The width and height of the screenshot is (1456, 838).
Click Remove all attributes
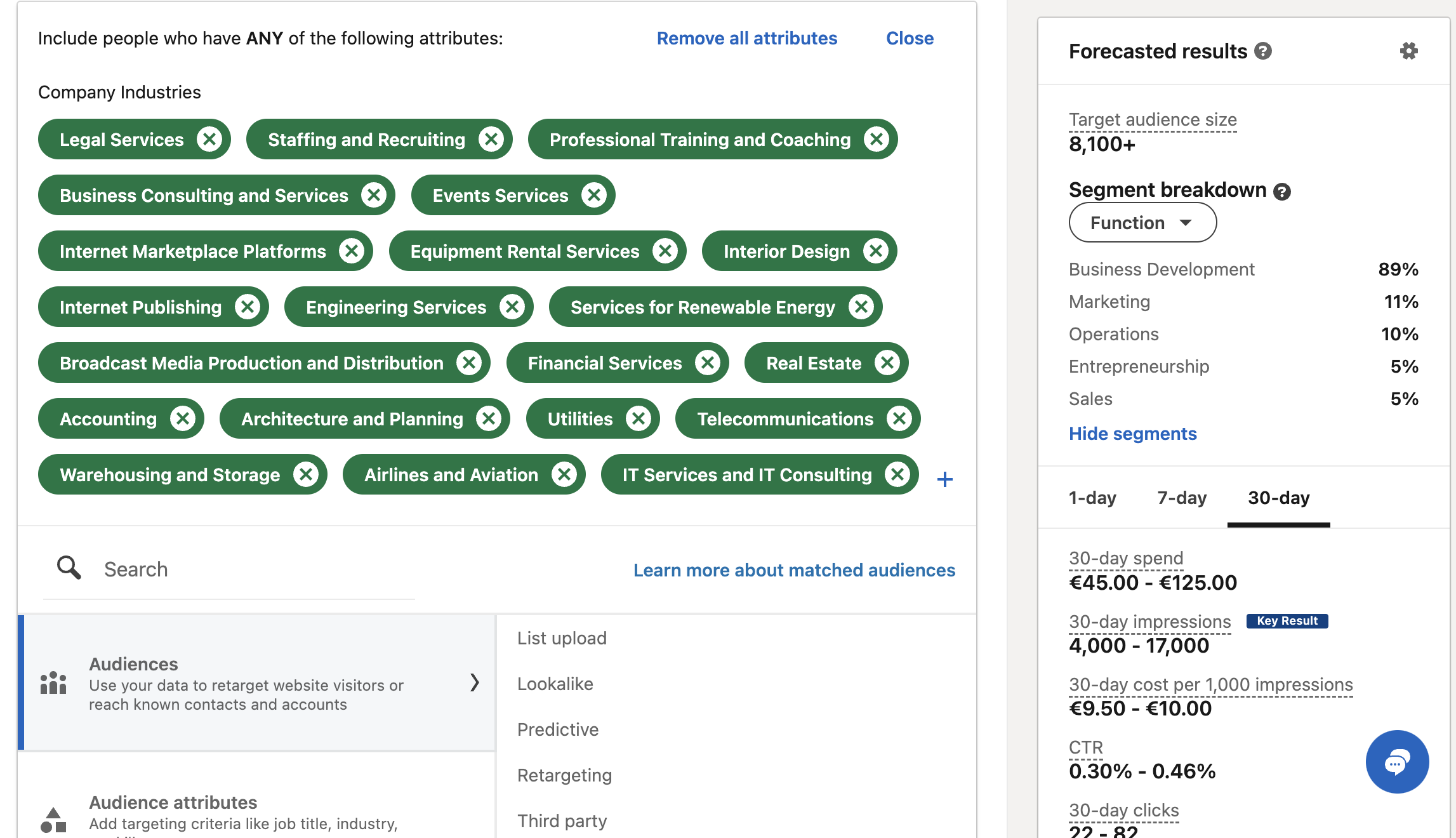[x=746, y=38]
